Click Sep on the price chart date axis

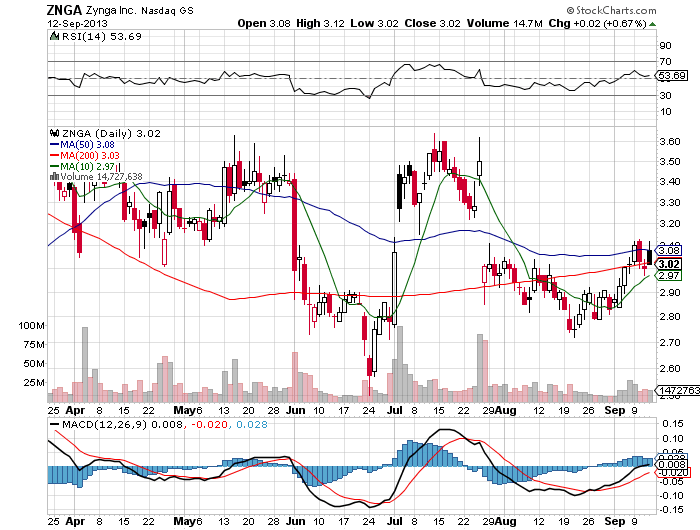[x=615, y=410]
